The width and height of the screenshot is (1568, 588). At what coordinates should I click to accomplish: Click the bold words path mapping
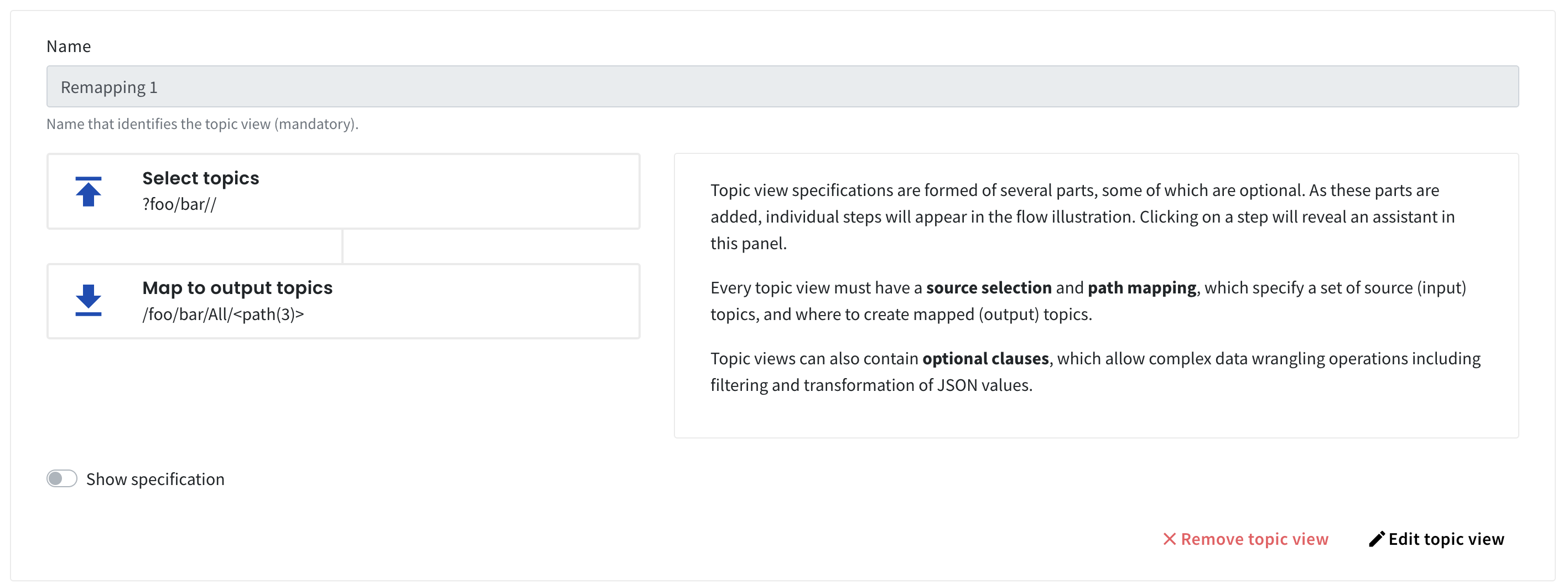[x=1142, y=287]
